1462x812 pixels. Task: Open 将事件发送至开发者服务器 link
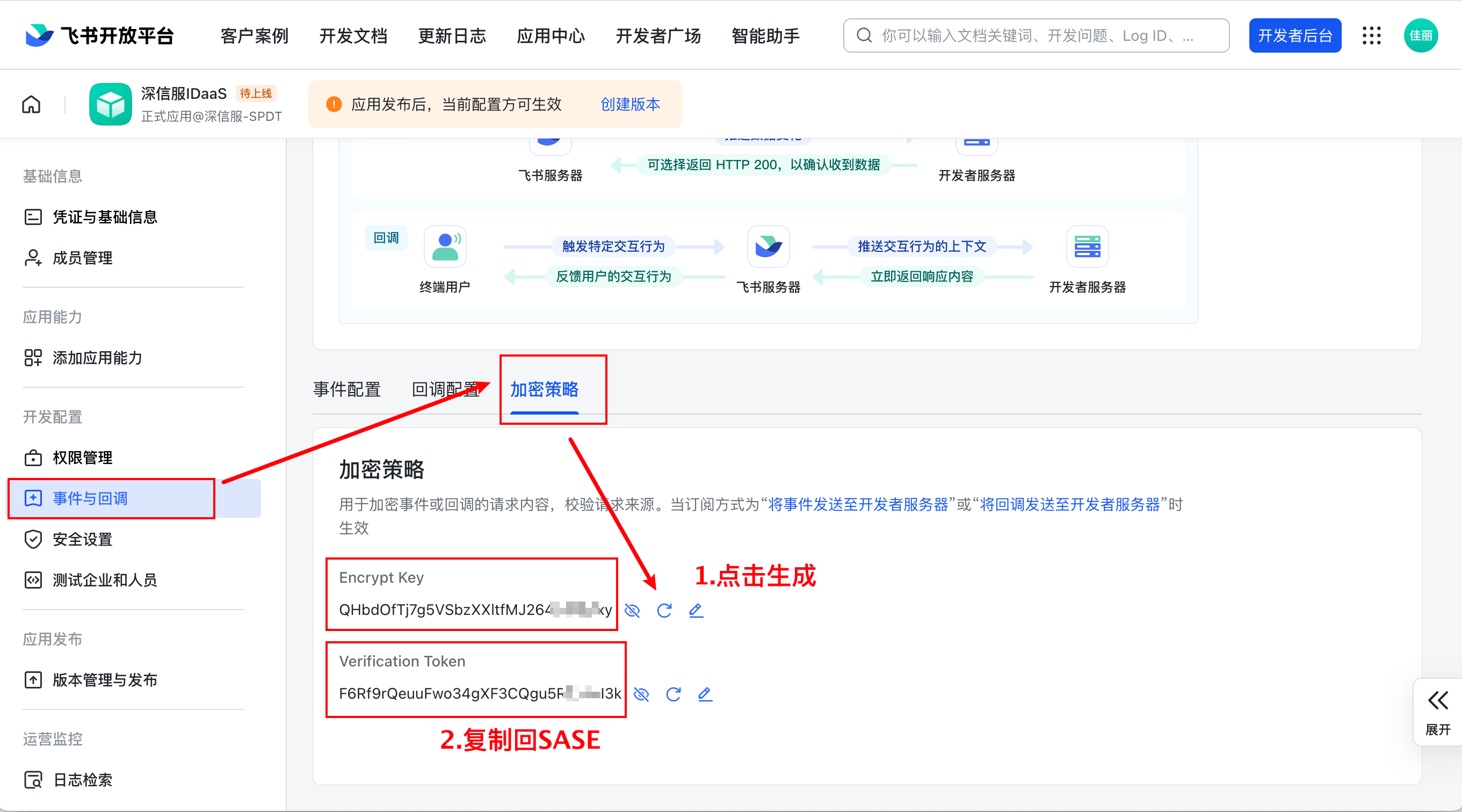coord(858,504)
